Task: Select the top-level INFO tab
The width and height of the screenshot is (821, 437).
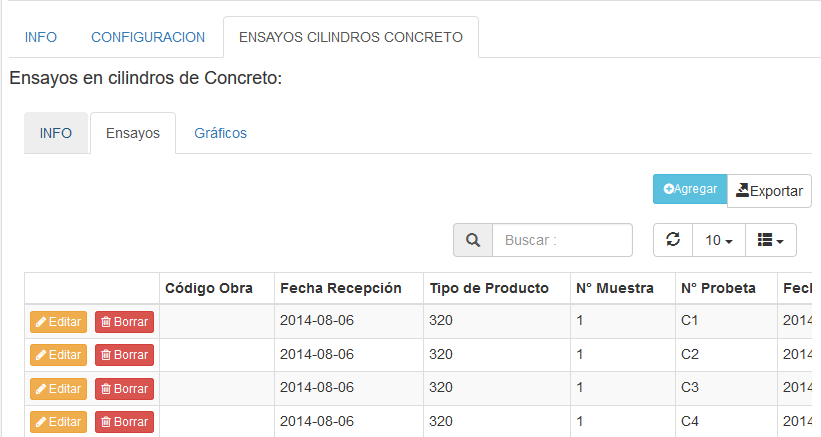Action: pos(41,37)
